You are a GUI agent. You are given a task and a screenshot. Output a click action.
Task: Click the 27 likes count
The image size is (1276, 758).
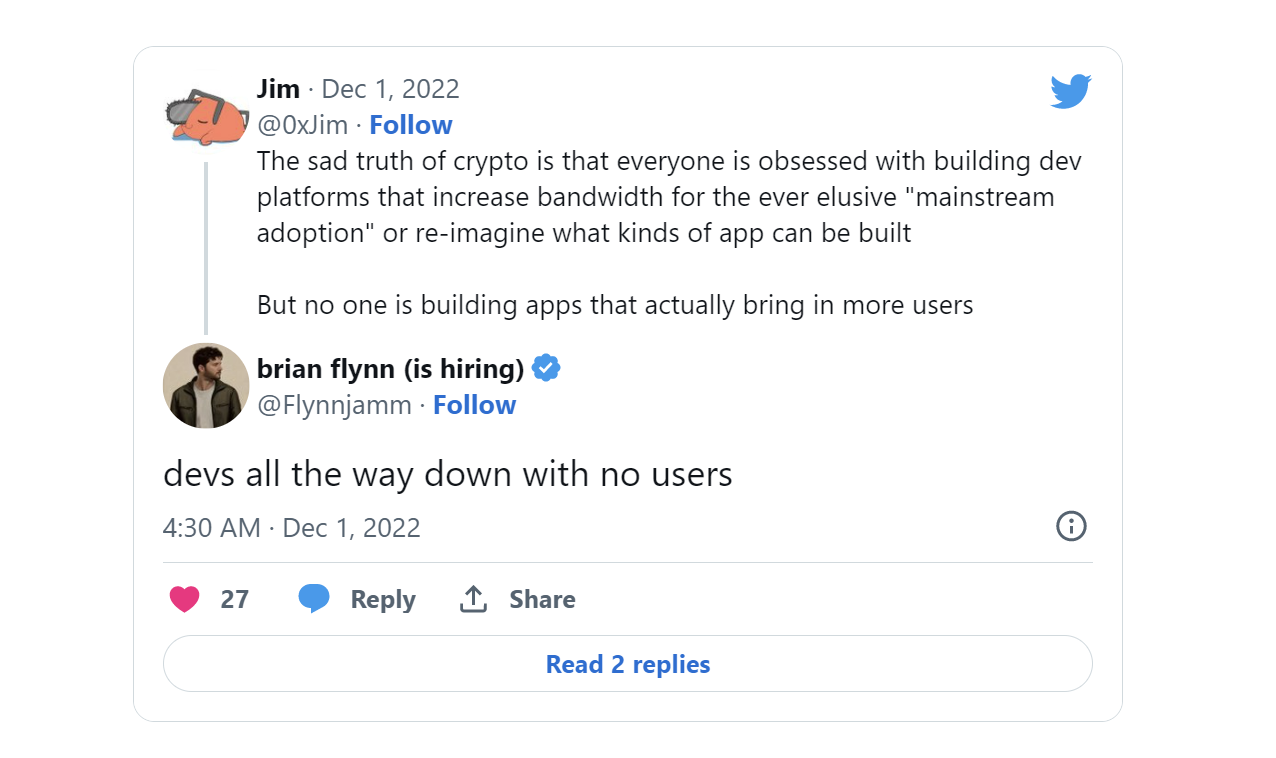tap(235, 599)
